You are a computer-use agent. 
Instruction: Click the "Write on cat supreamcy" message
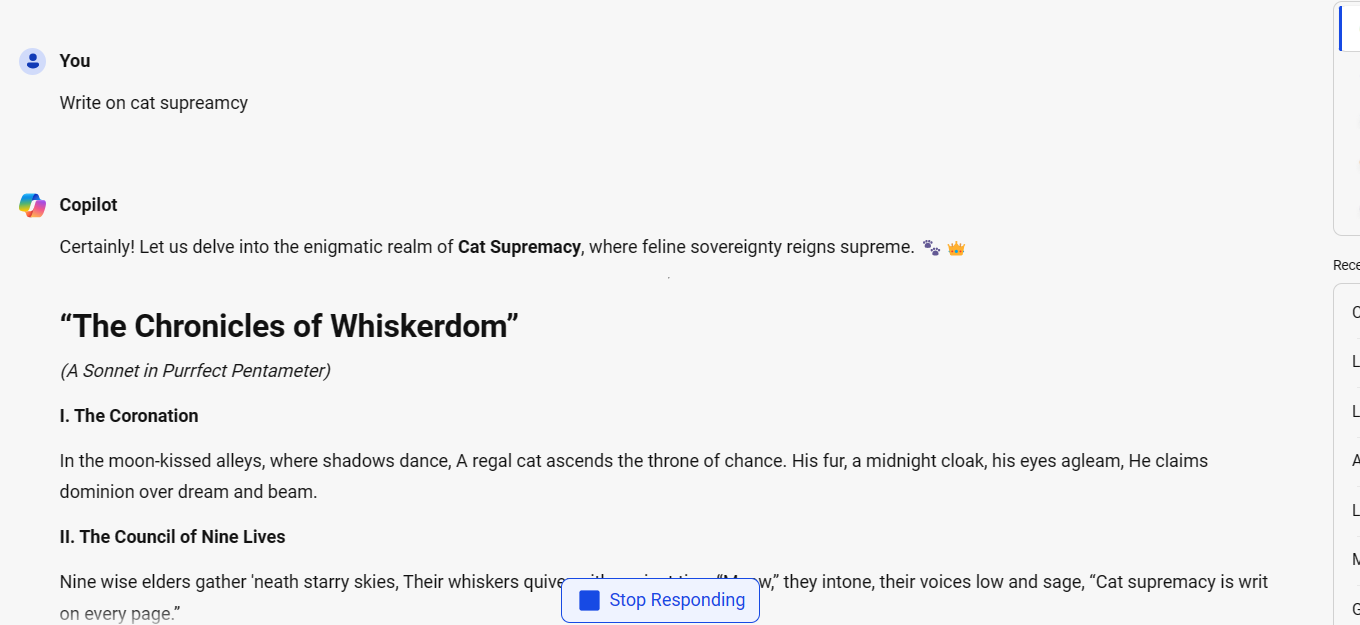(154, 103)
